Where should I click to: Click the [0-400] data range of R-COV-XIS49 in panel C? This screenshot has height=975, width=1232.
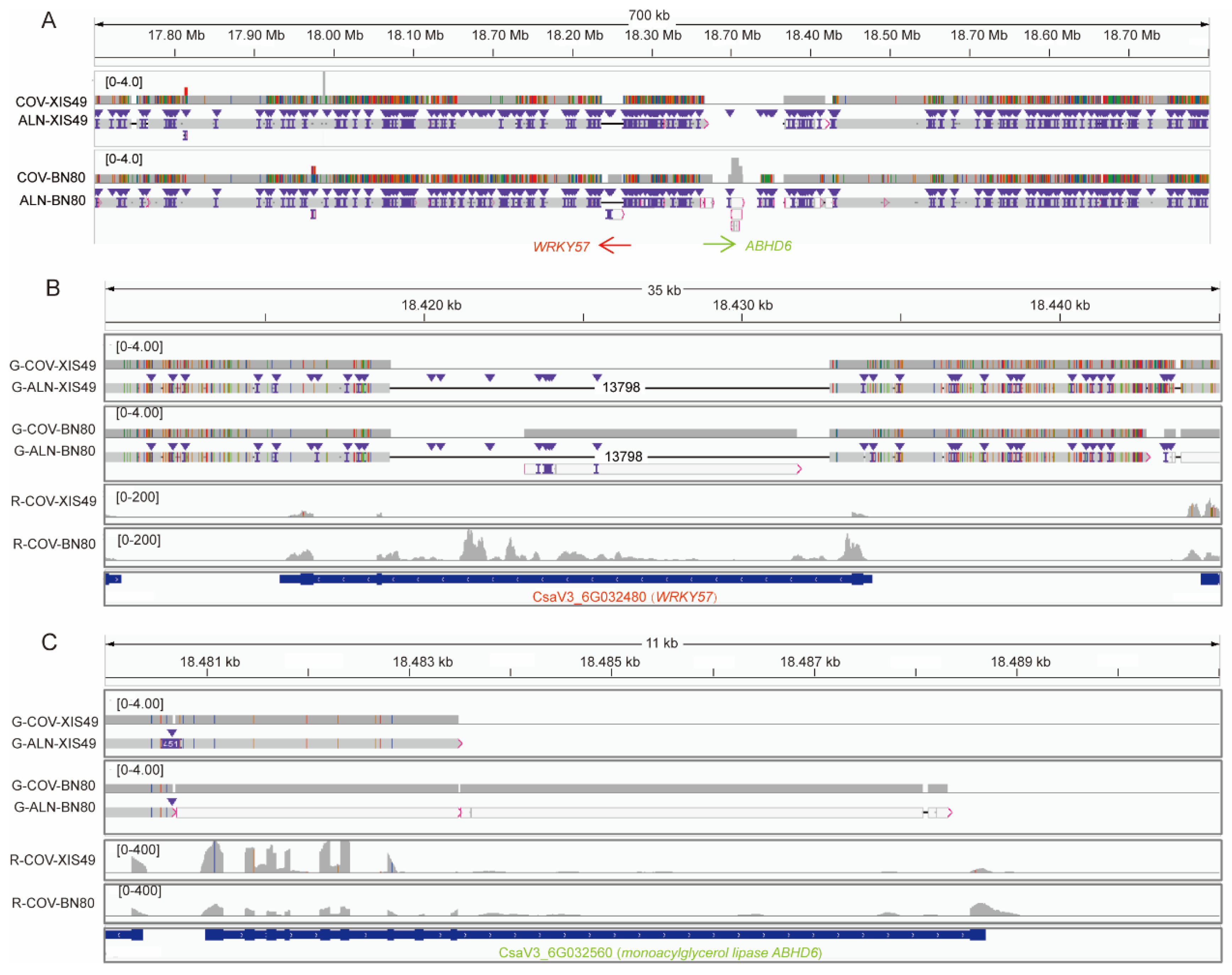[138, 850]
